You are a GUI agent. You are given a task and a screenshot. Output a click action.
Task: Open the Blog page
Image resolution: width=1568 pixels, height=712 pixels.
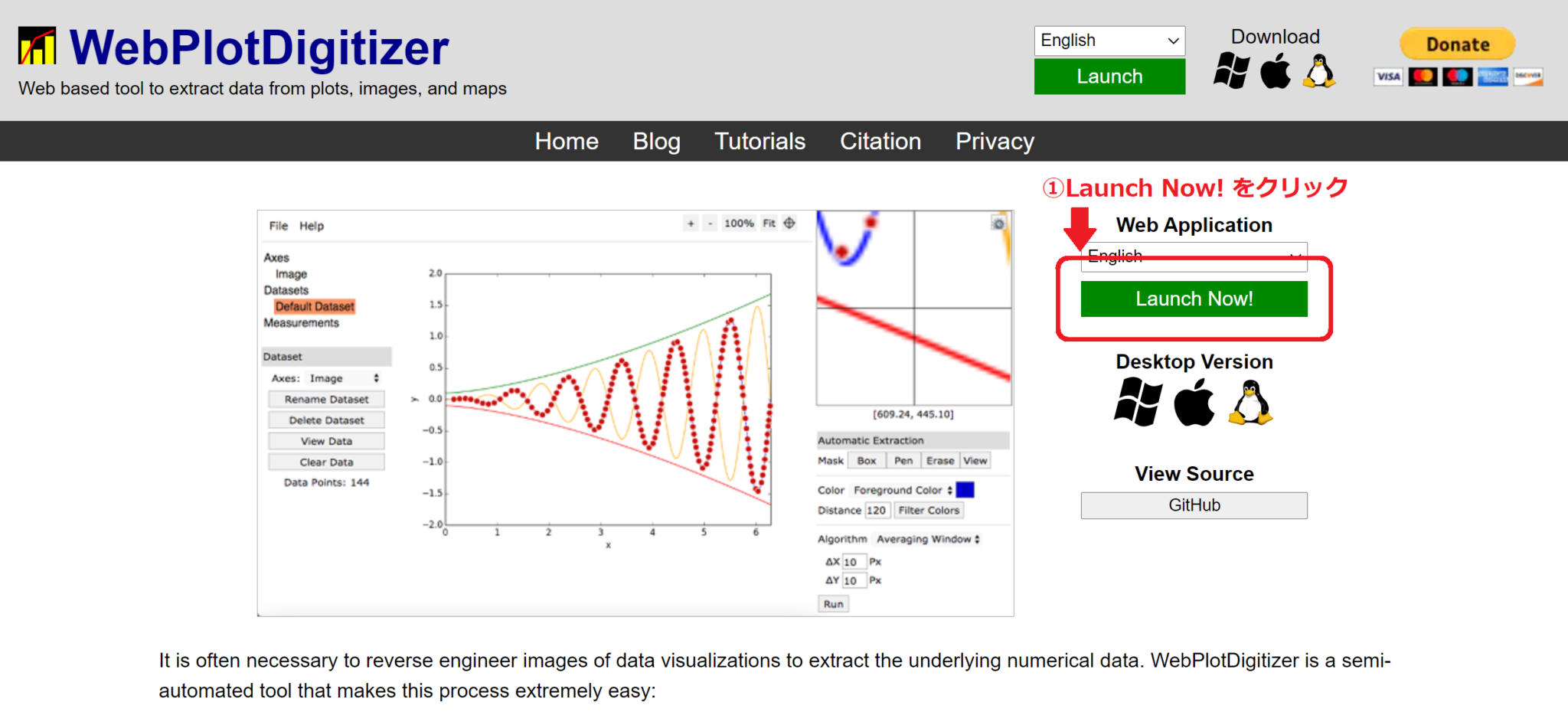(656, 142)
